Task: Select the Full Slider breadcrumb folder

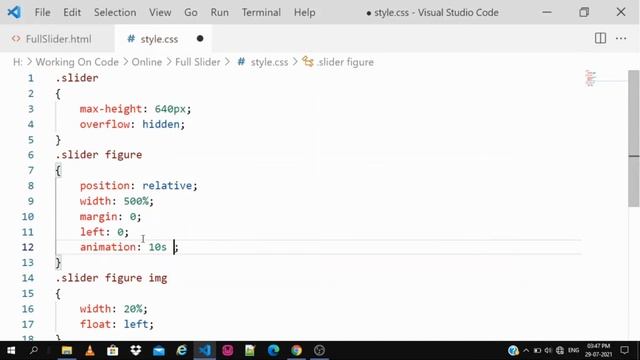Action: pos(198,62)
